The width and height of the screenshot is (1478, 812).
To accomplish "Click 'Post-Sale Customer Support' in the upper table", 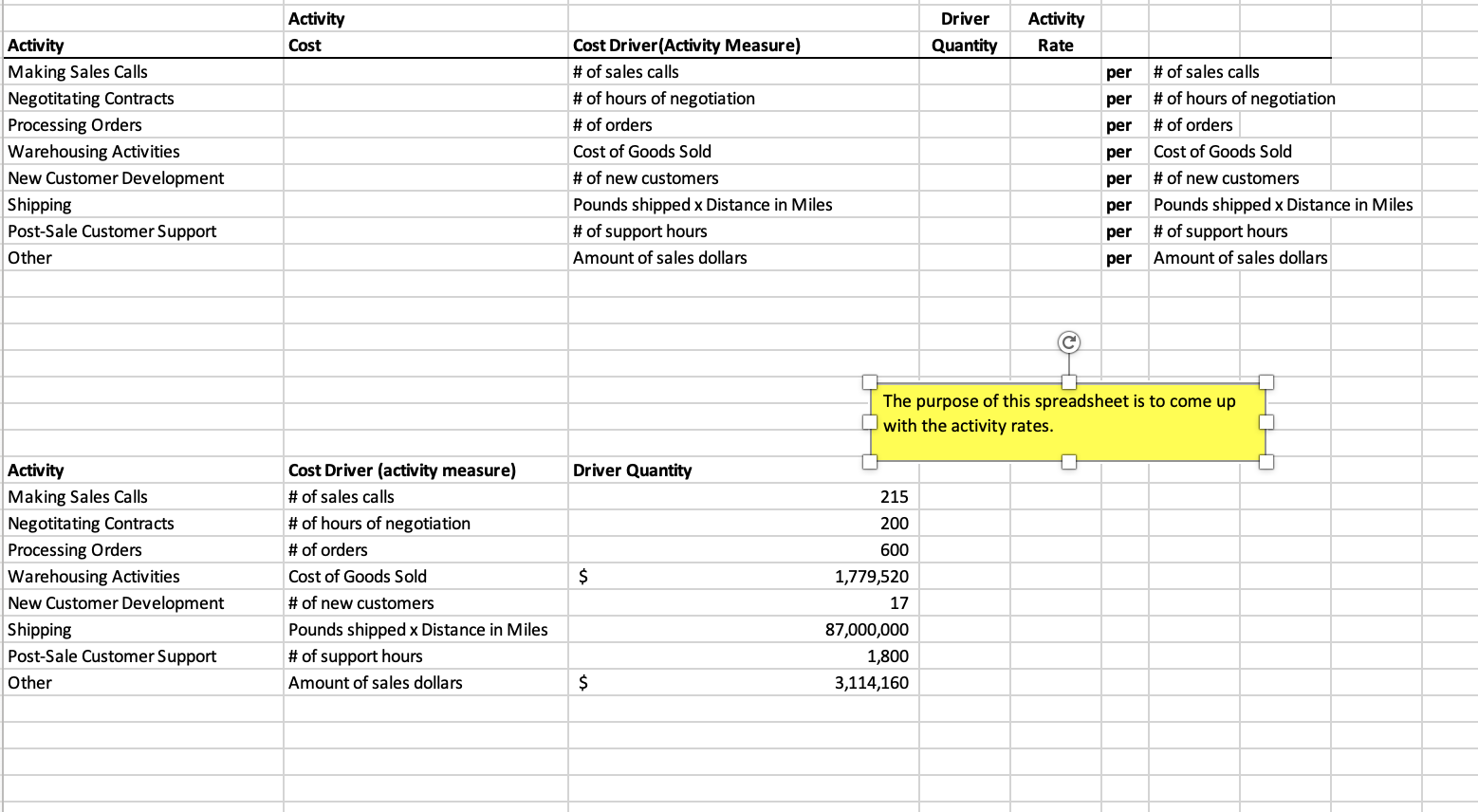I will (112, 231).
